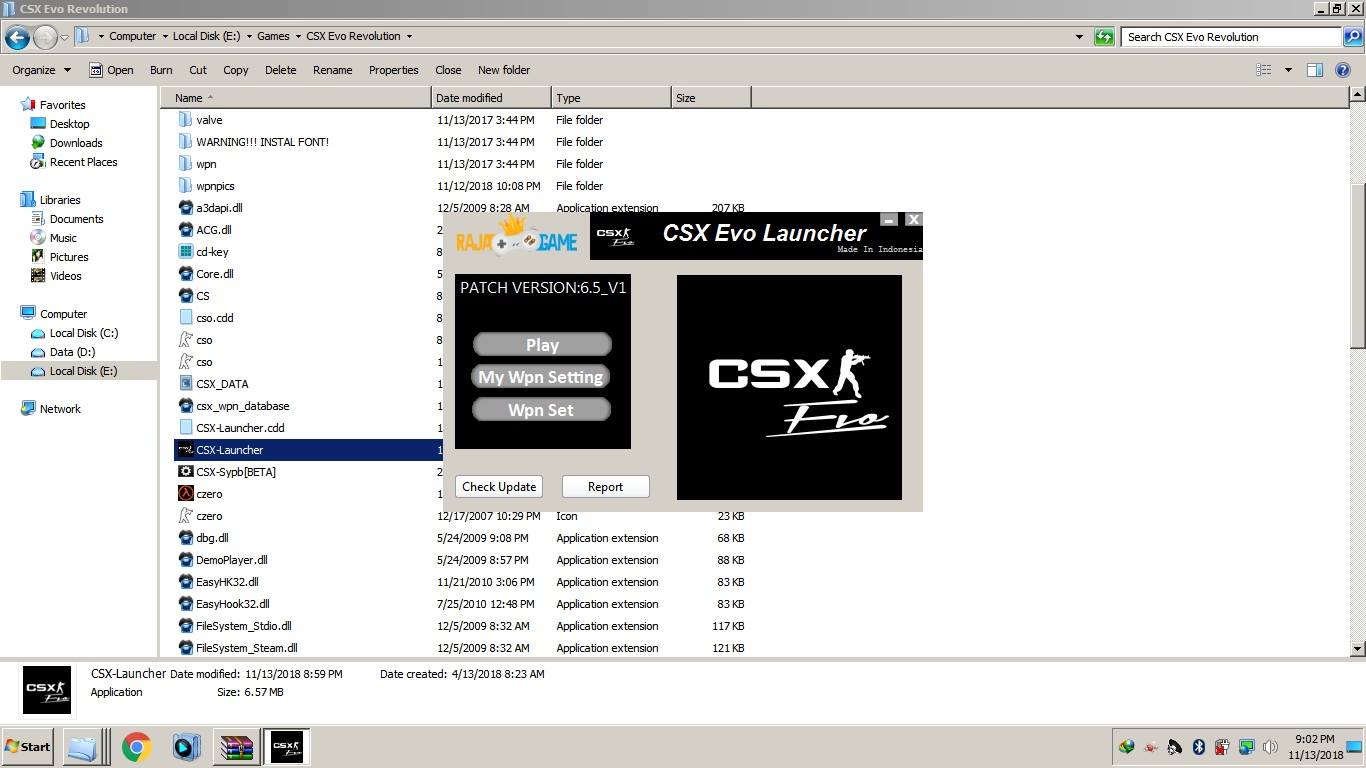The width and height of the screenshot is (1366, 768).
Task: Select the Pictures library
Action: tap(69, 257)
